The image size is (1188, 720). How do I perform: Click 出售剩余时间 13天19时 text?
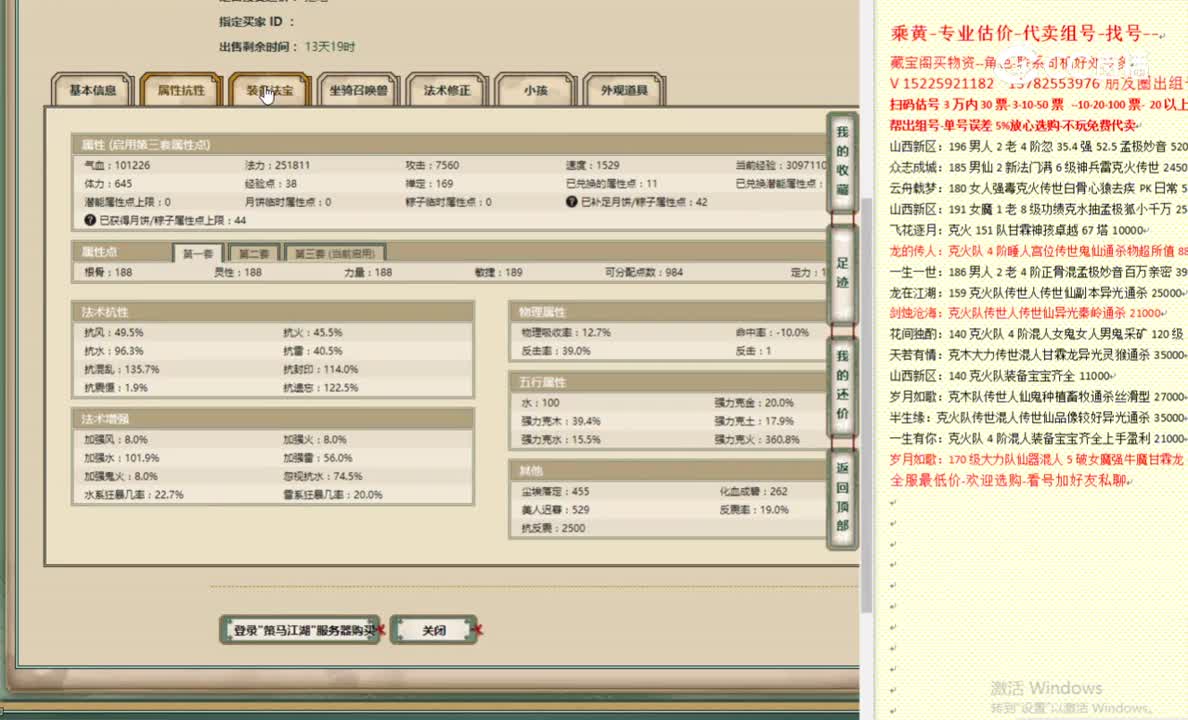click(287, 46)
